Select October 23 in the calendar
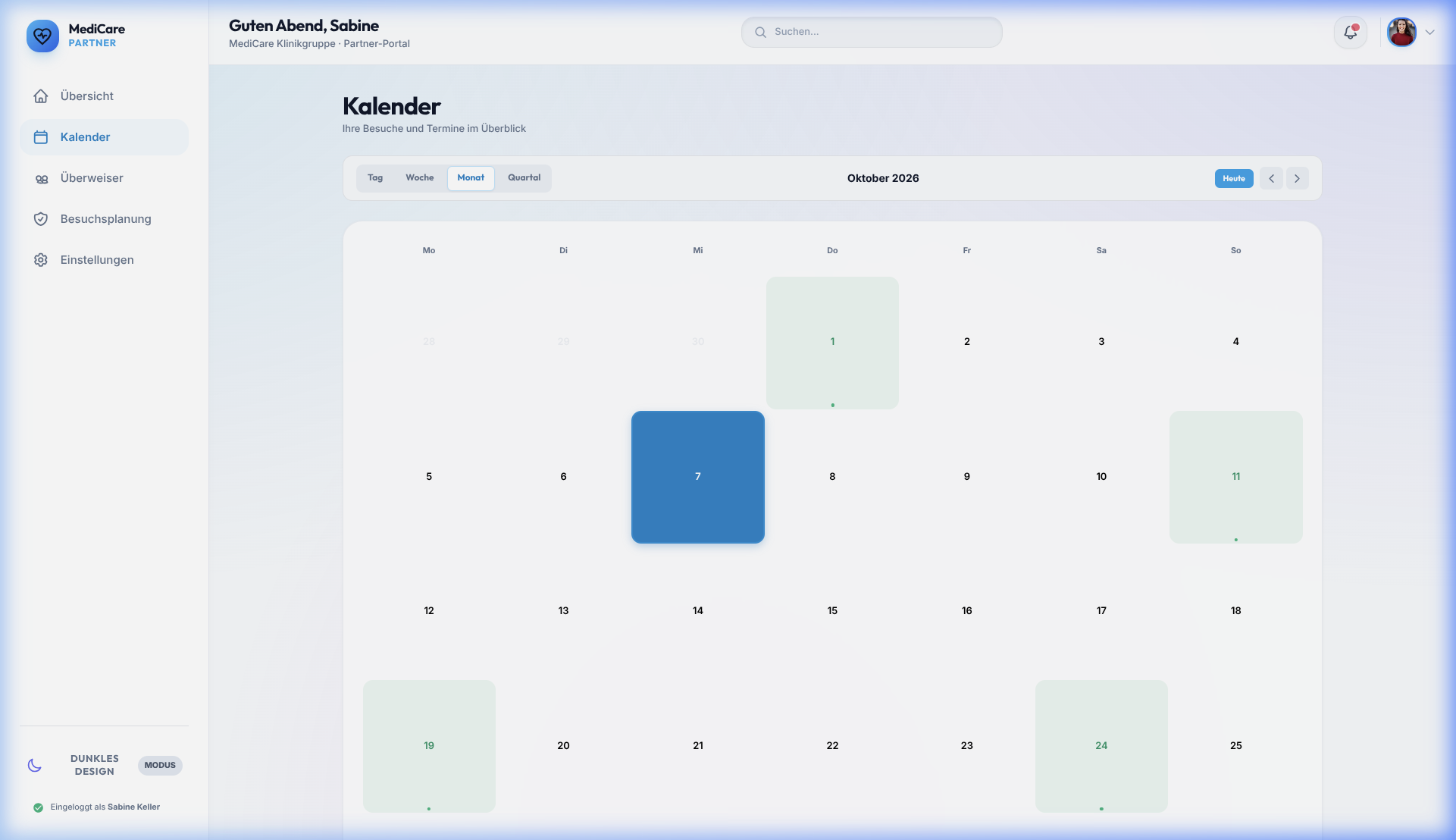1456x840 pixels. click(x=967, y=746)
